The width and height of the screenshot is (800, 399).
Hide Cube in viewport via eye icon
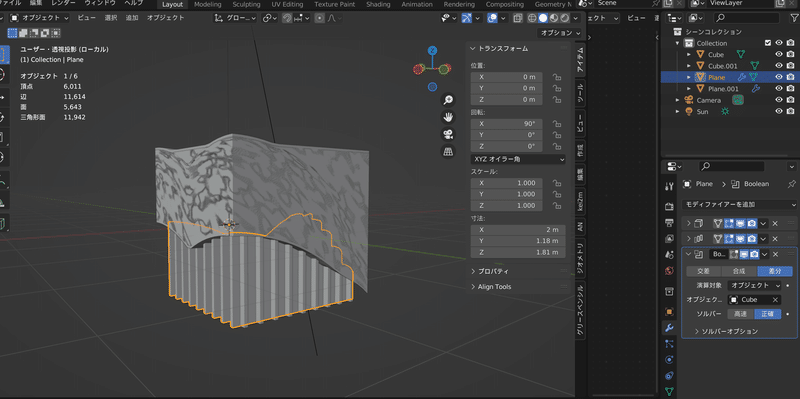779,55
